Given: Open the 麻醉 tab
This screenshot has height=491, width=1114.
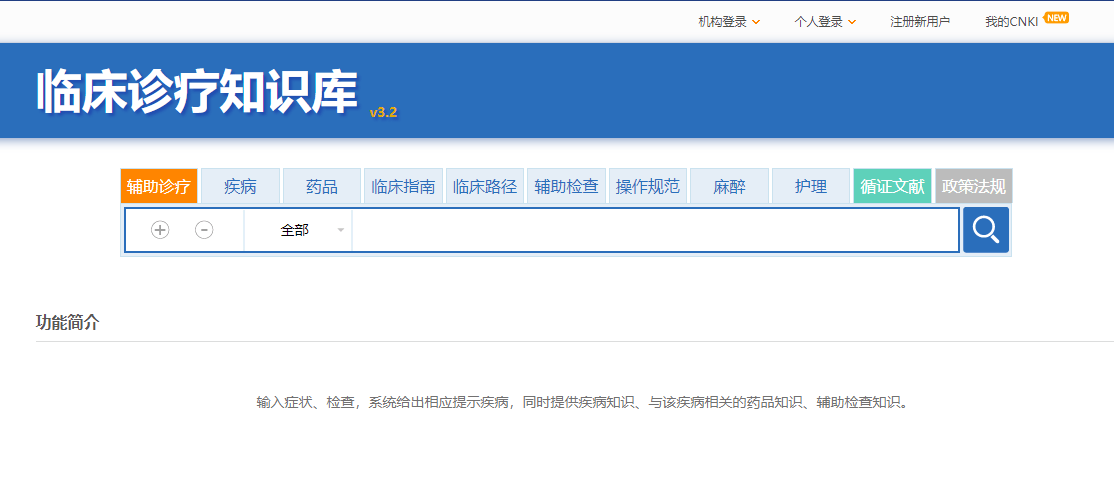Looking at the screenshot, I should pyautogui.click(x=730, y=186).
